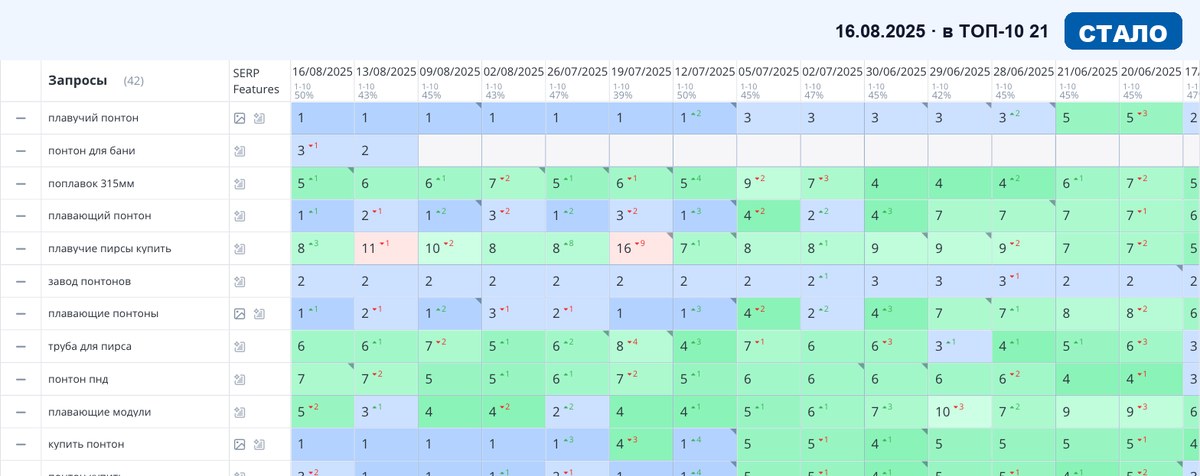This screenshot has width=1200, height=476.
Task: Click image SERP feature icon for плавучий понтон
Action: 239,118
